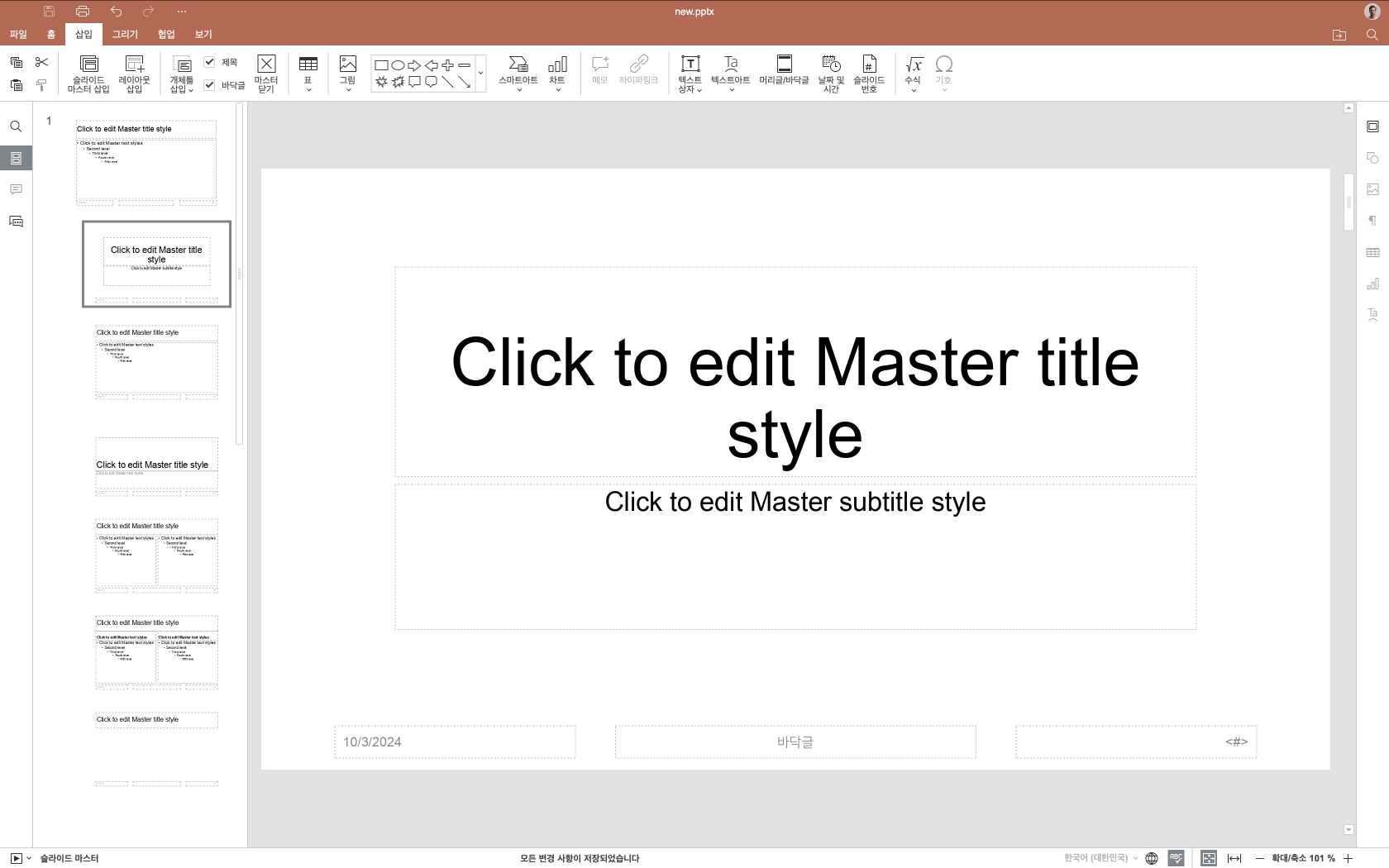This screenshot has width=1389, height=868.
Task: Open the search magnifier in left sidebar
Action: click(16, 126)
